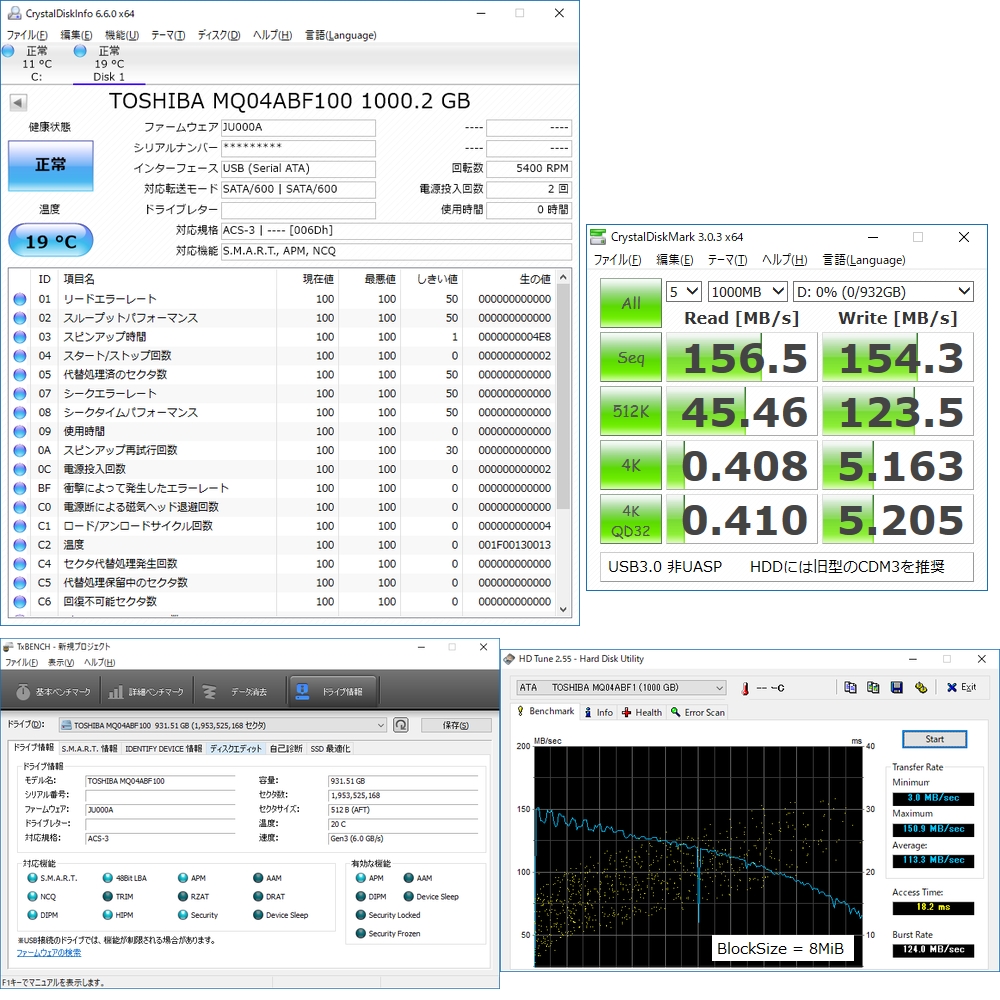This screenshot has width=1000, height=1000.
Task: Click the 19 °C temperature button
Action: (51, 241)
